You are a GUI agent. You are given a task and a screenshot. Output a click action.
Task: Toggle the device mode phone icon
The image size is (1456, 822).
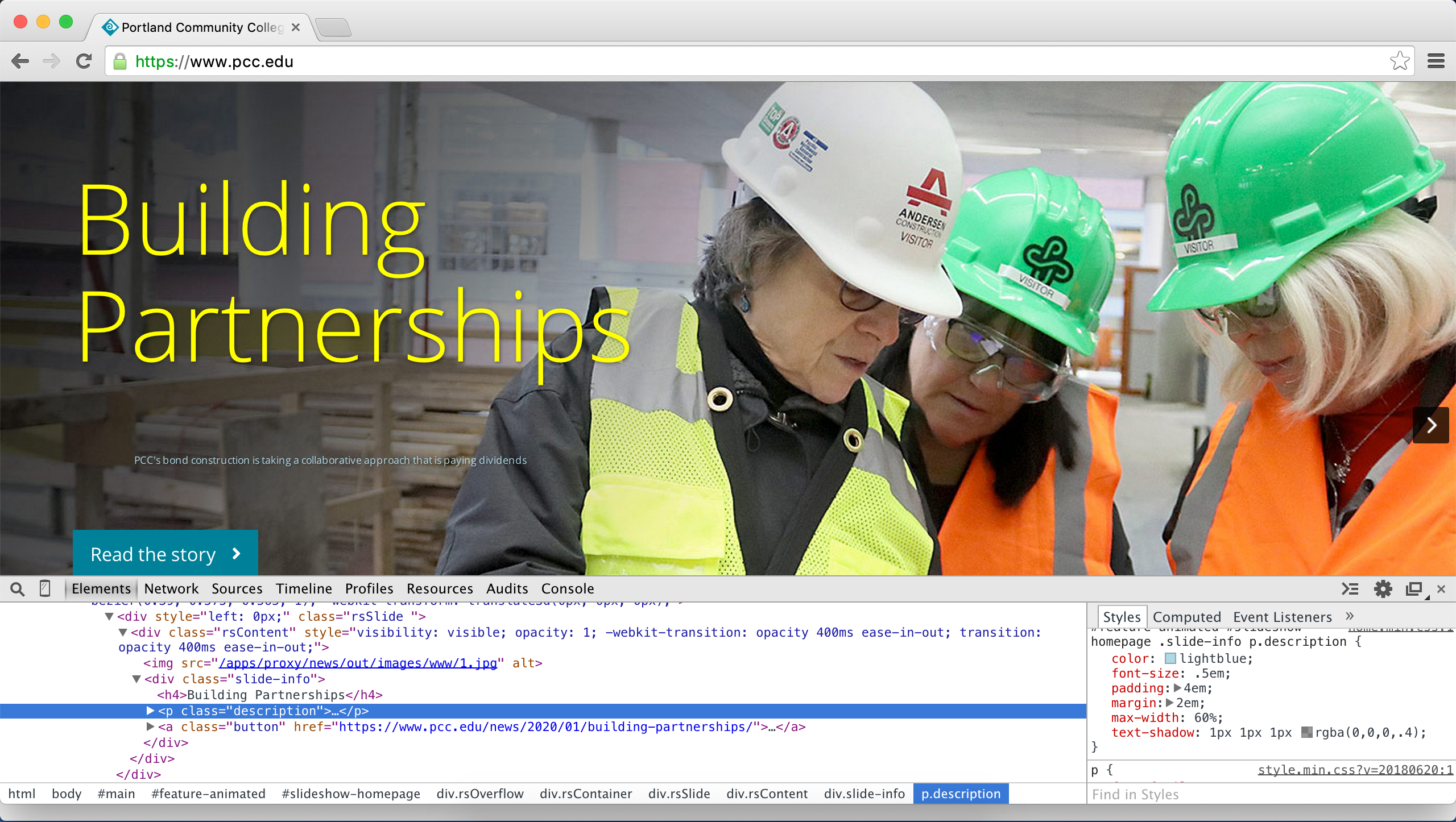45,588
